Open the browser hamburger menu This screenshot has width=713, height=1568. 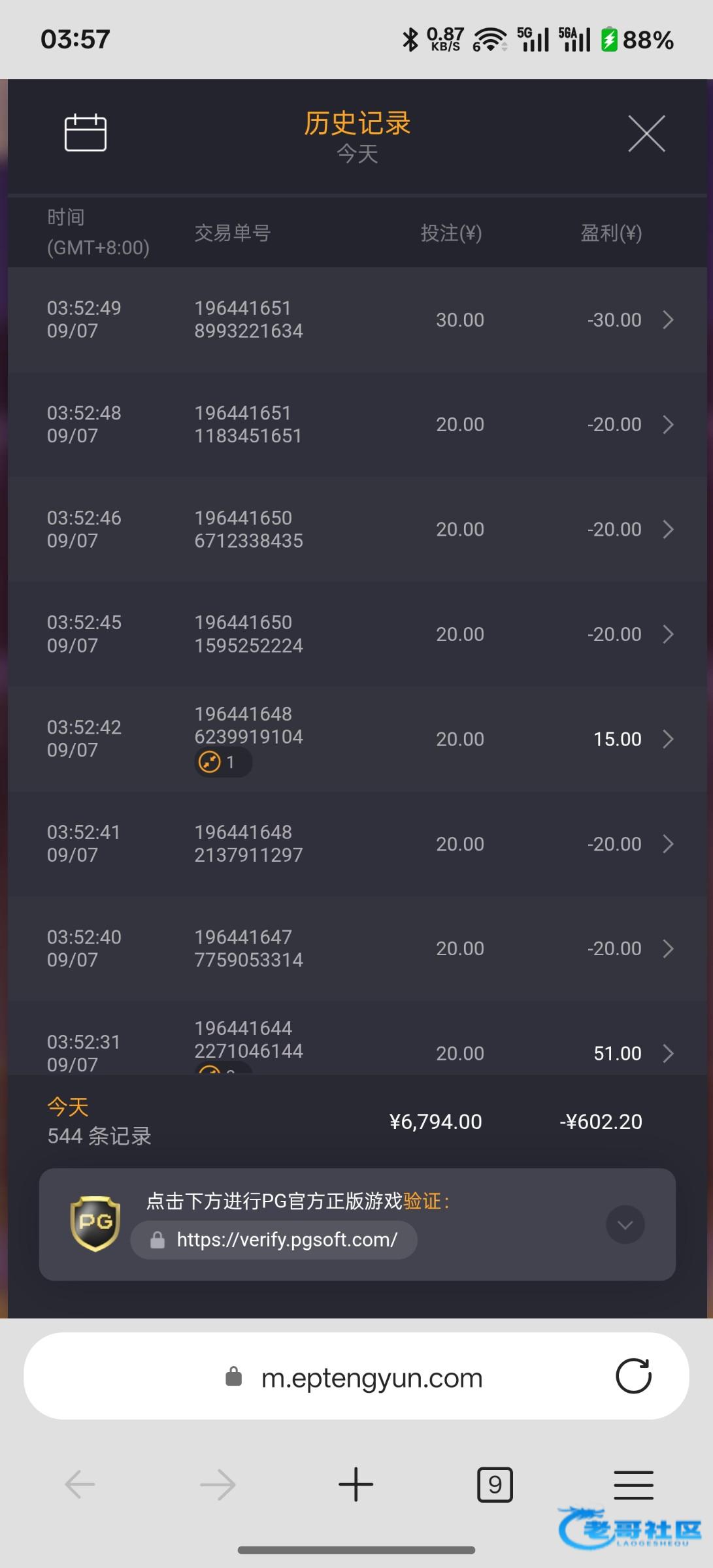pyautogui.click(x=633, y=1484)
